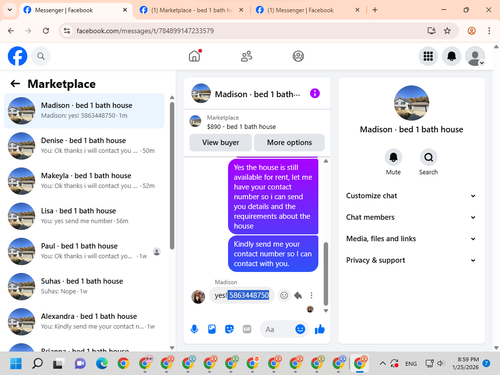Open the Notifications bell in header
500x375 pixels.
[x=451, y=56]
